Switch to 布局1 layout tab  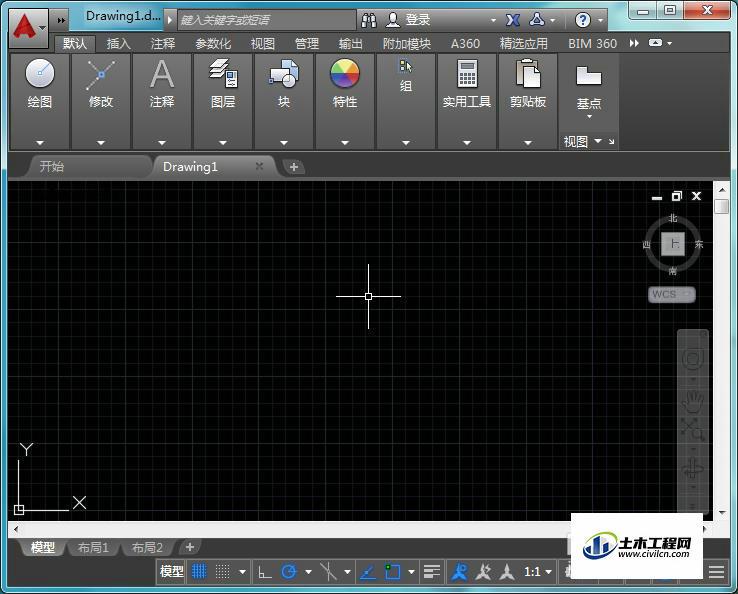tap(93, 547)
